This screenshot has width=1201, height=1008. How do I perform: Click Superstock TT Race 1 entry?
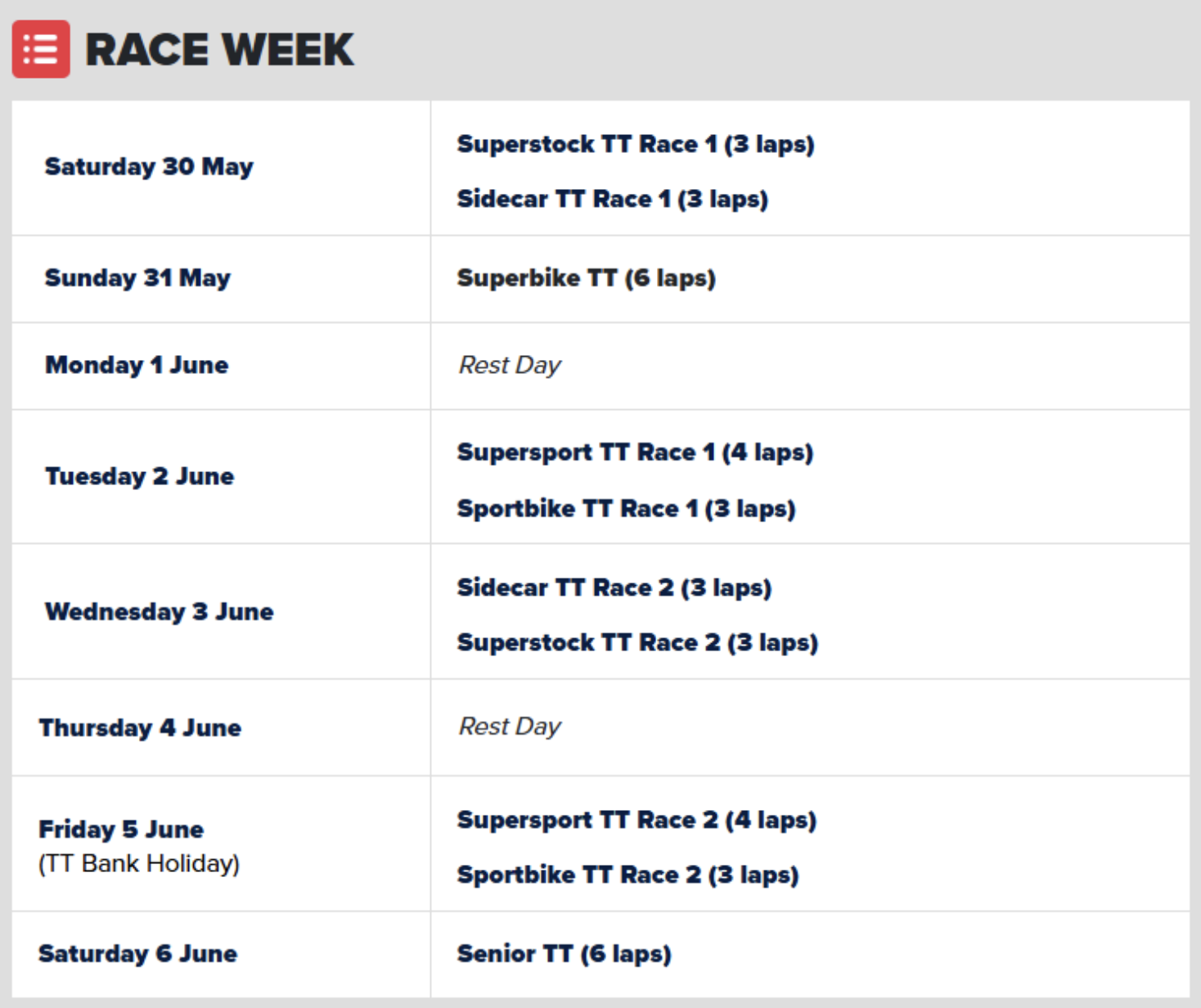point(635,144)
